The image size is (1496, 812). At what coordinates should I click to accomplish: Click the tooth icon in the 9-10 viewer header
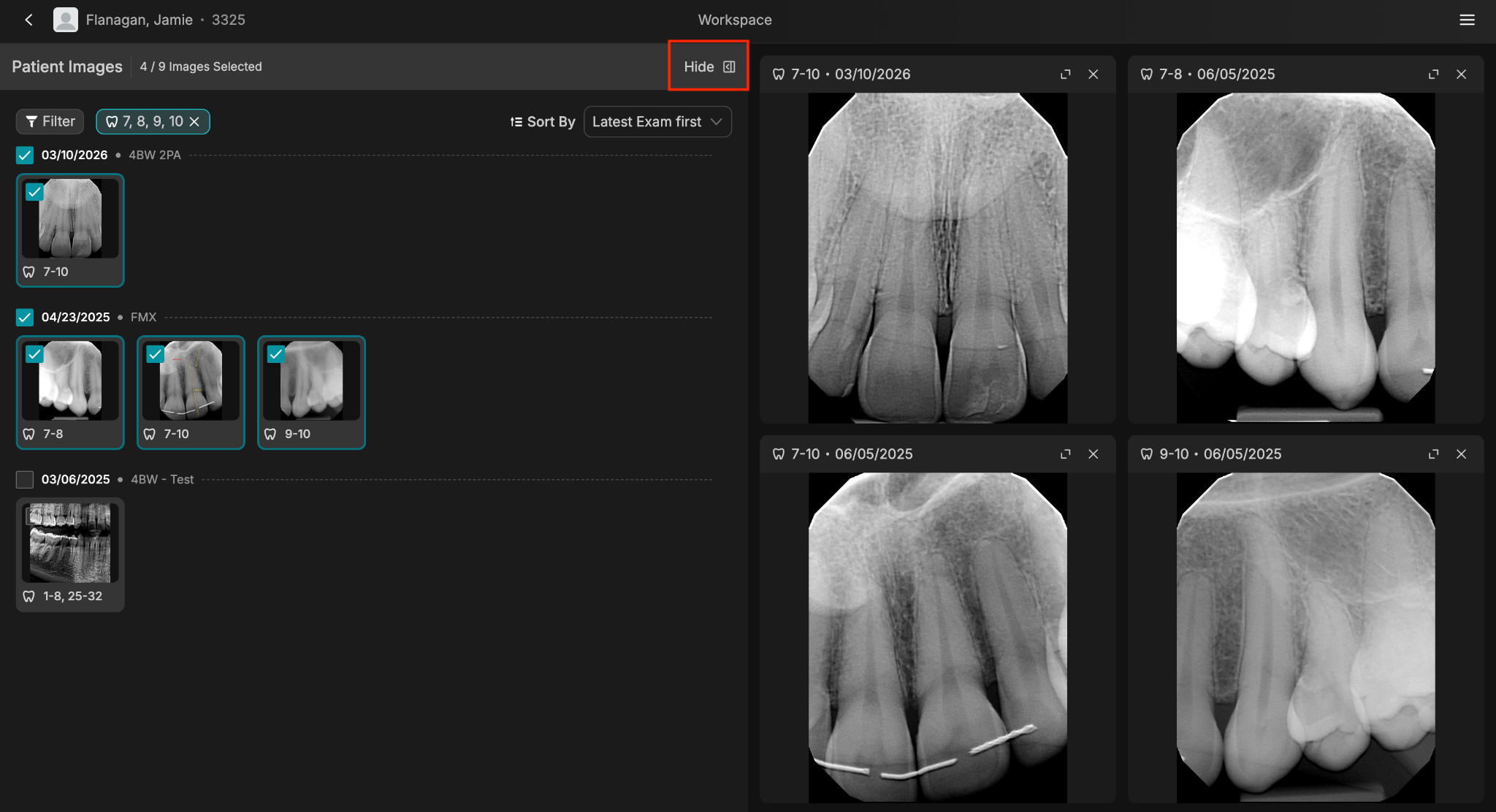tap(1147, 453)
